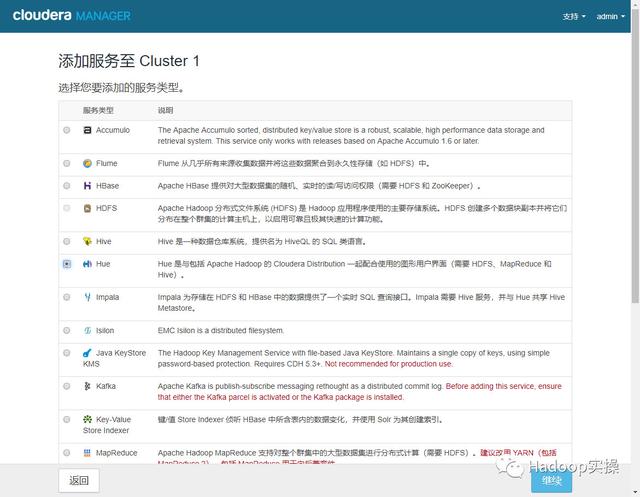Click the HDFS service icon

click(87, 208)
